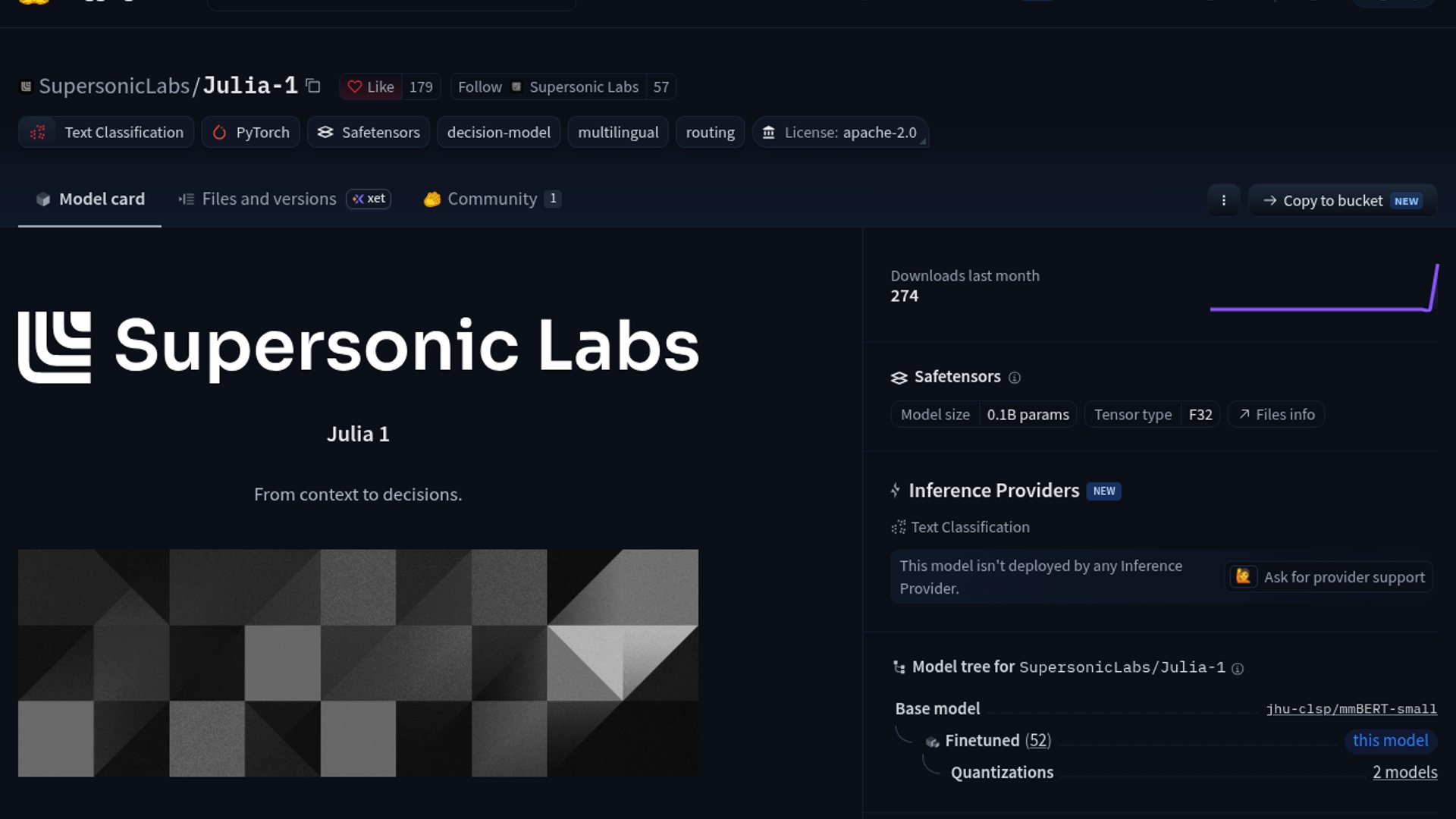The image size is (1456, 819).
Task: Select the PyTorch tag
Action: tap(251, 132)
